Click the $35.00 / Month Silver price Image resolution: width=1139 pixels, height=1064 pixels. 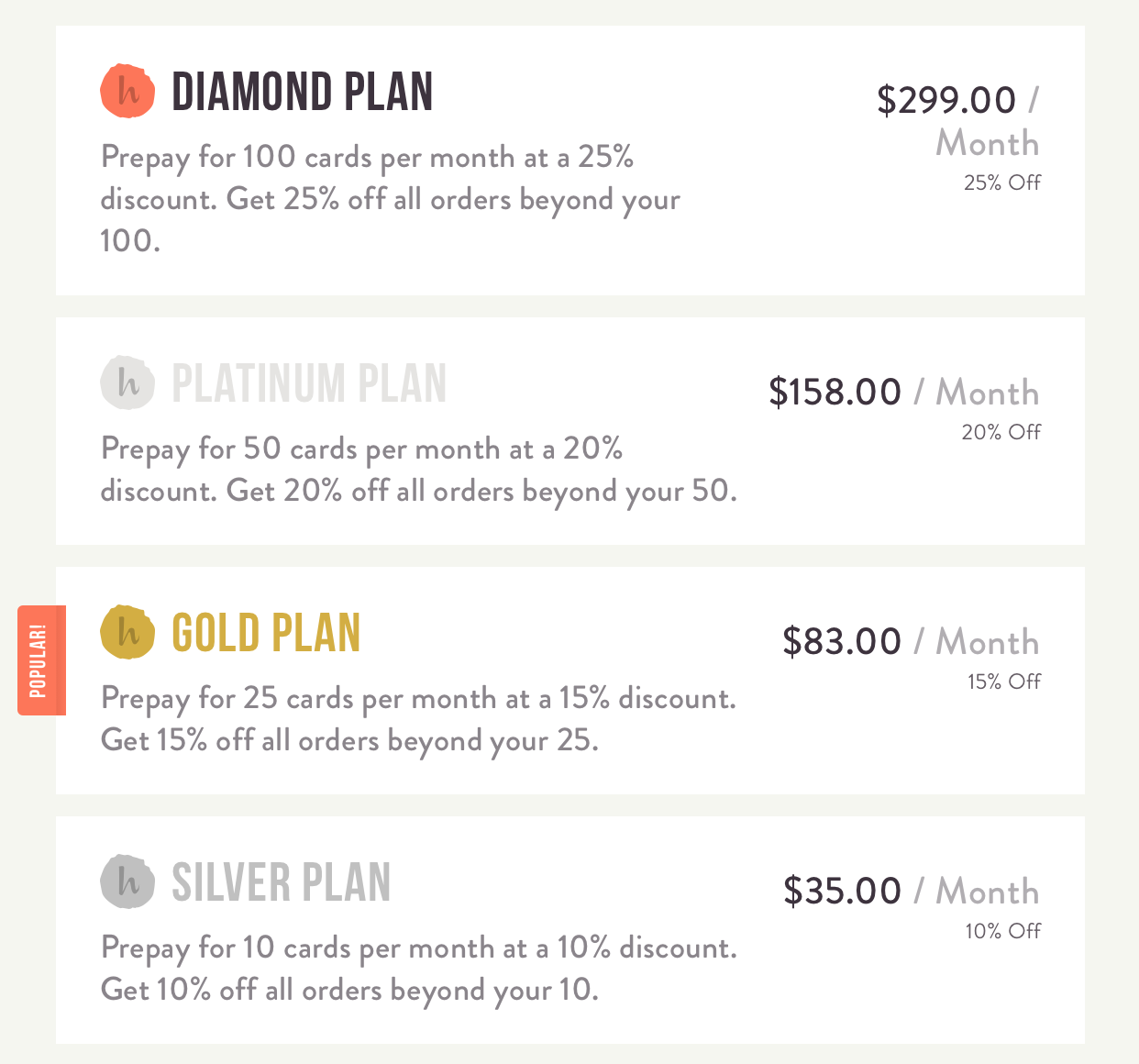coord(912,891)
